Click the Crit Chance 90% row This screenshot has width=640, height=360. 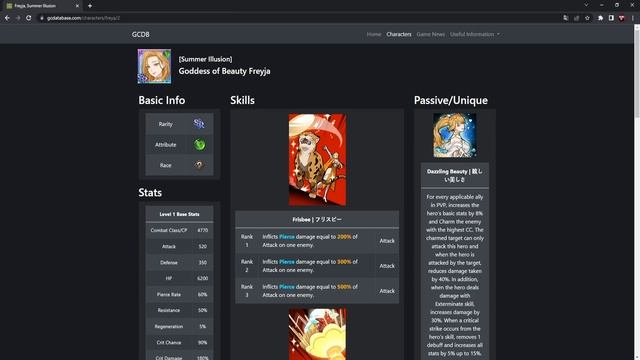(179, 342)
